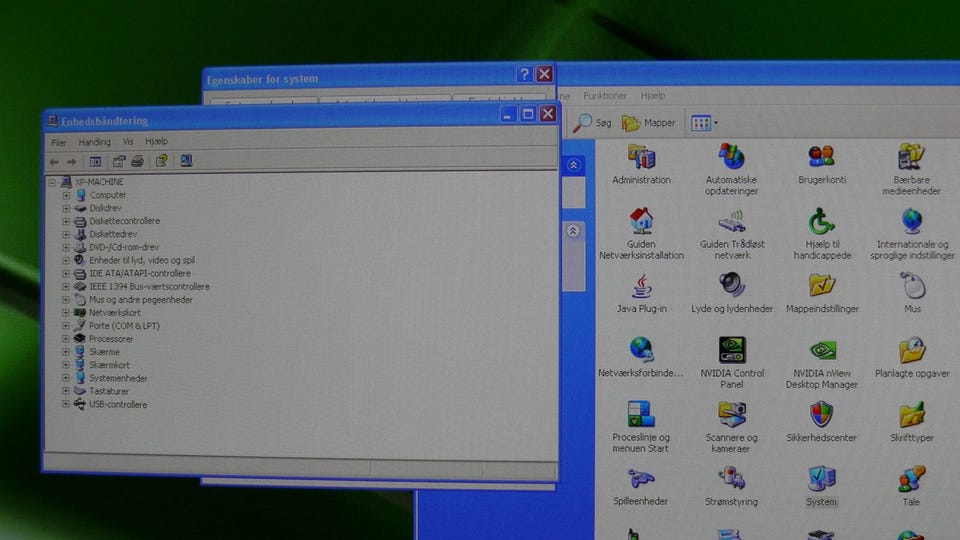Open the Java Plug-in icon
Image resolution: width=960 pixels, height=540 pixels.
click(x=641, y=286)
